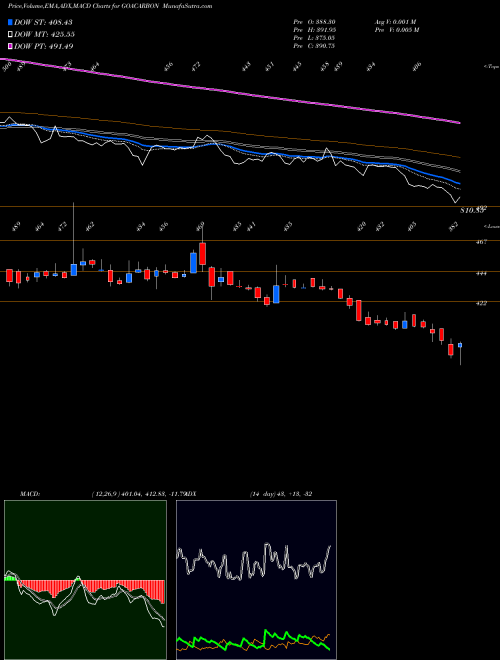Click the green +DI line in ADX panel
Screen dimensions: 500x660
[x=253, y=640]
